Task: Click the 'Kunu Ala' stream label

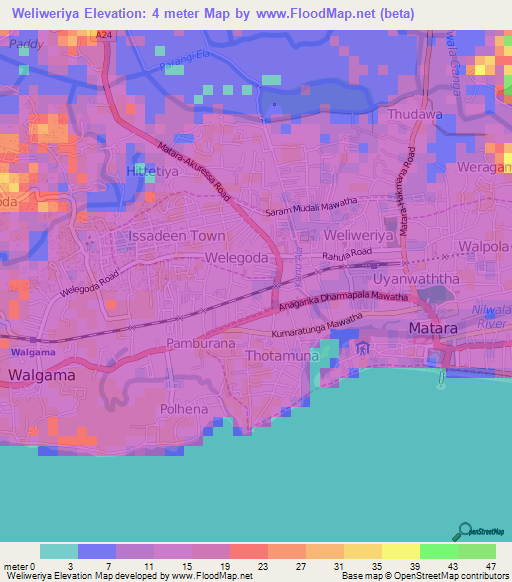Action: [x=298, y=267]
